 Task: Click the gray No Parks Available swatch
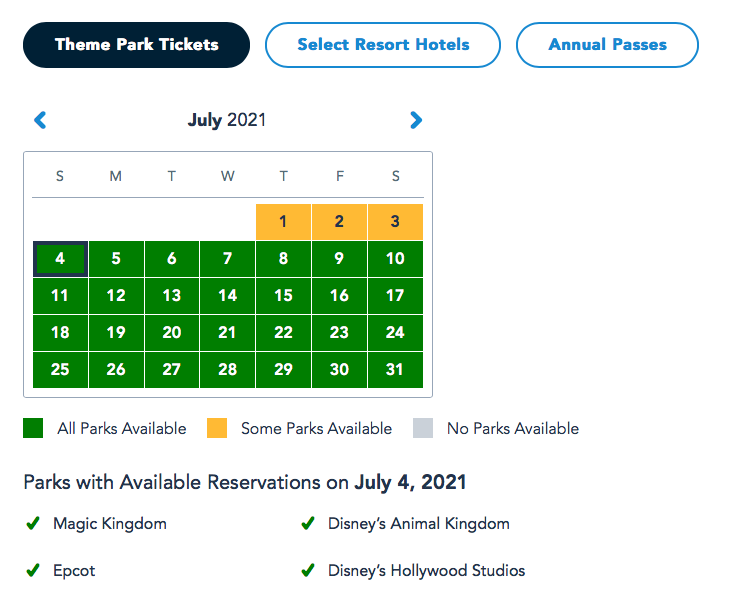[423, 428]
